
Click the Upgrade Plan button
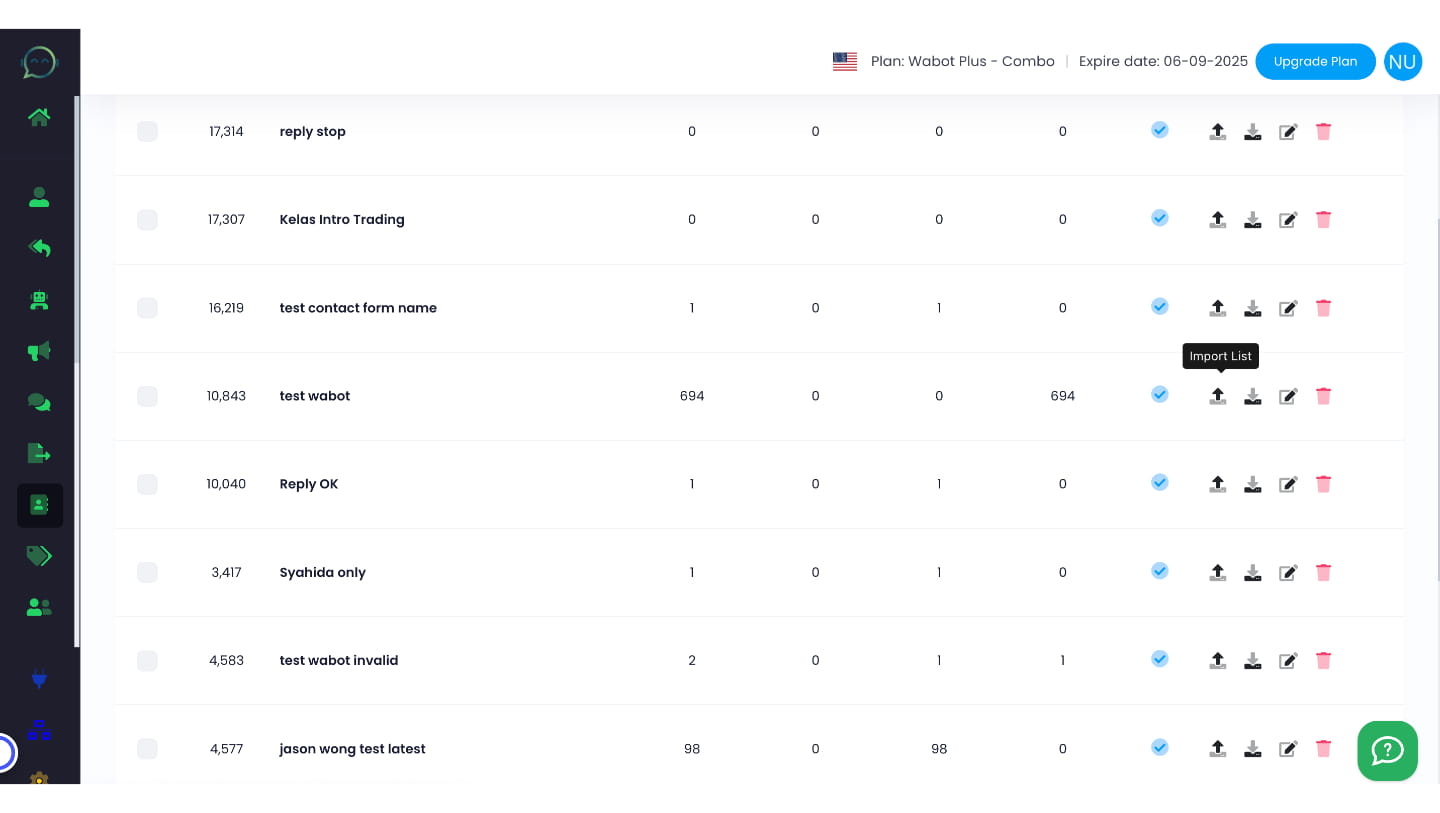pyautogui.click(x=1315, y=61)
